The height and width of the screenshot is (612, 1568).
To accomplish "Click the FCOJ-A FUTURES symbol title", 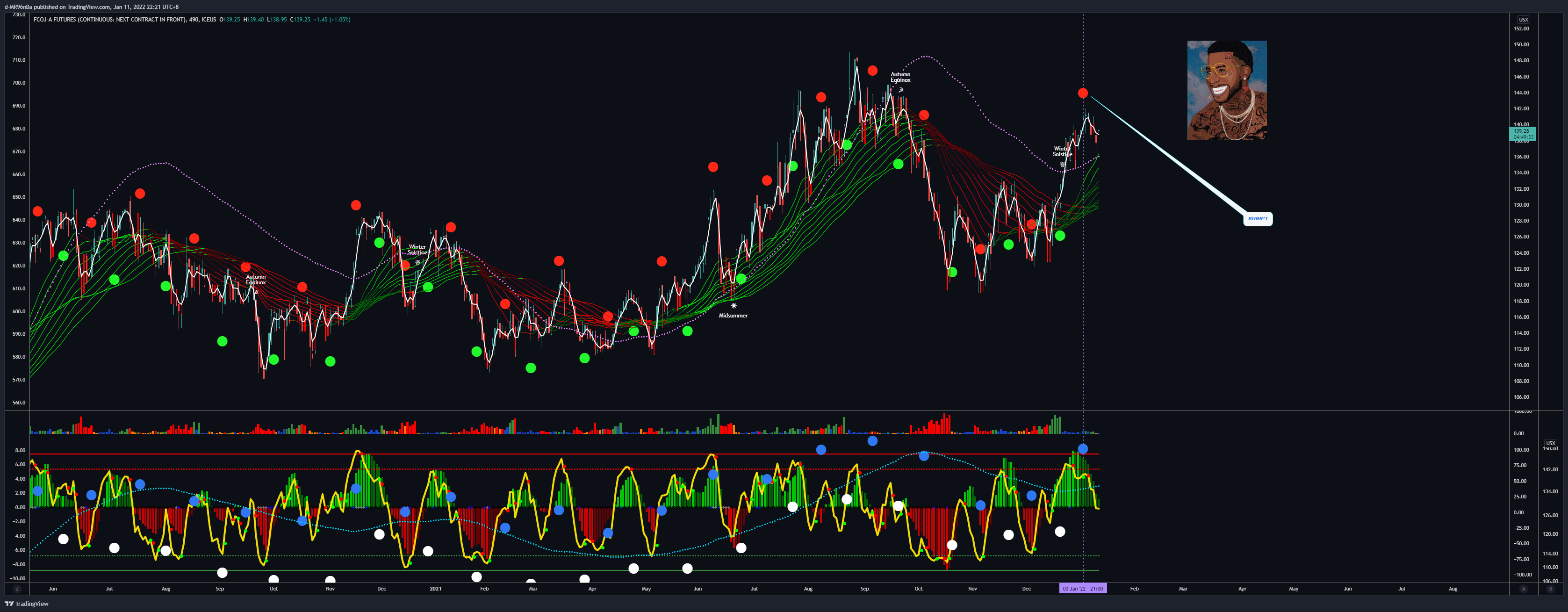I will [x=109, y=20].
